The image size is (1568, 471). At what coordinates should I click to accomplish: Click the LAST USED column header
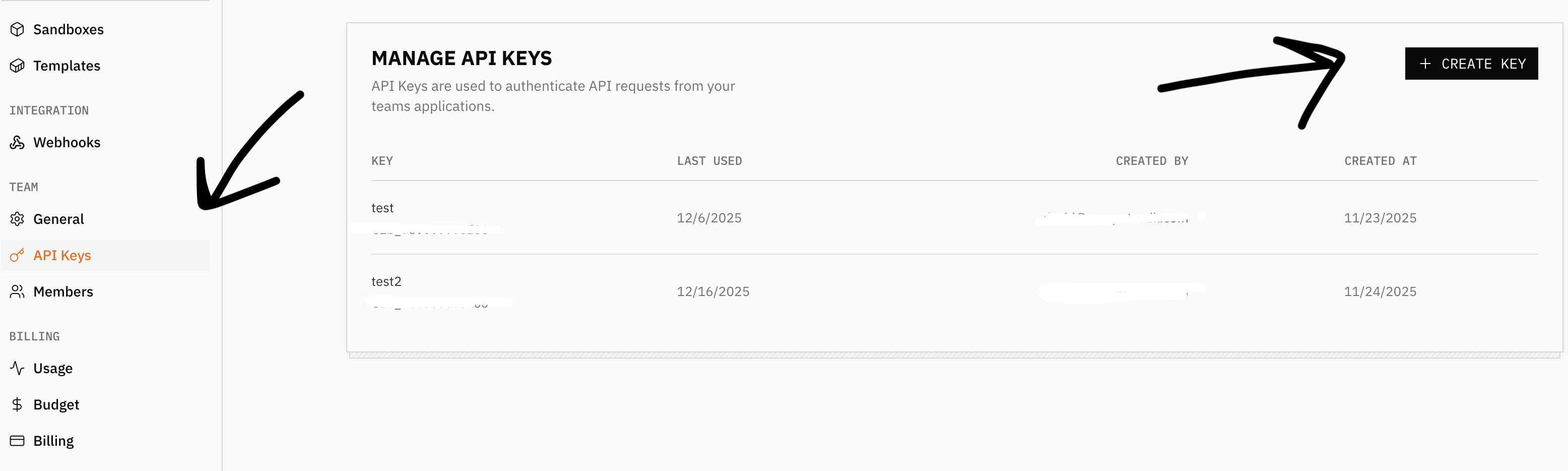(709, 161)
